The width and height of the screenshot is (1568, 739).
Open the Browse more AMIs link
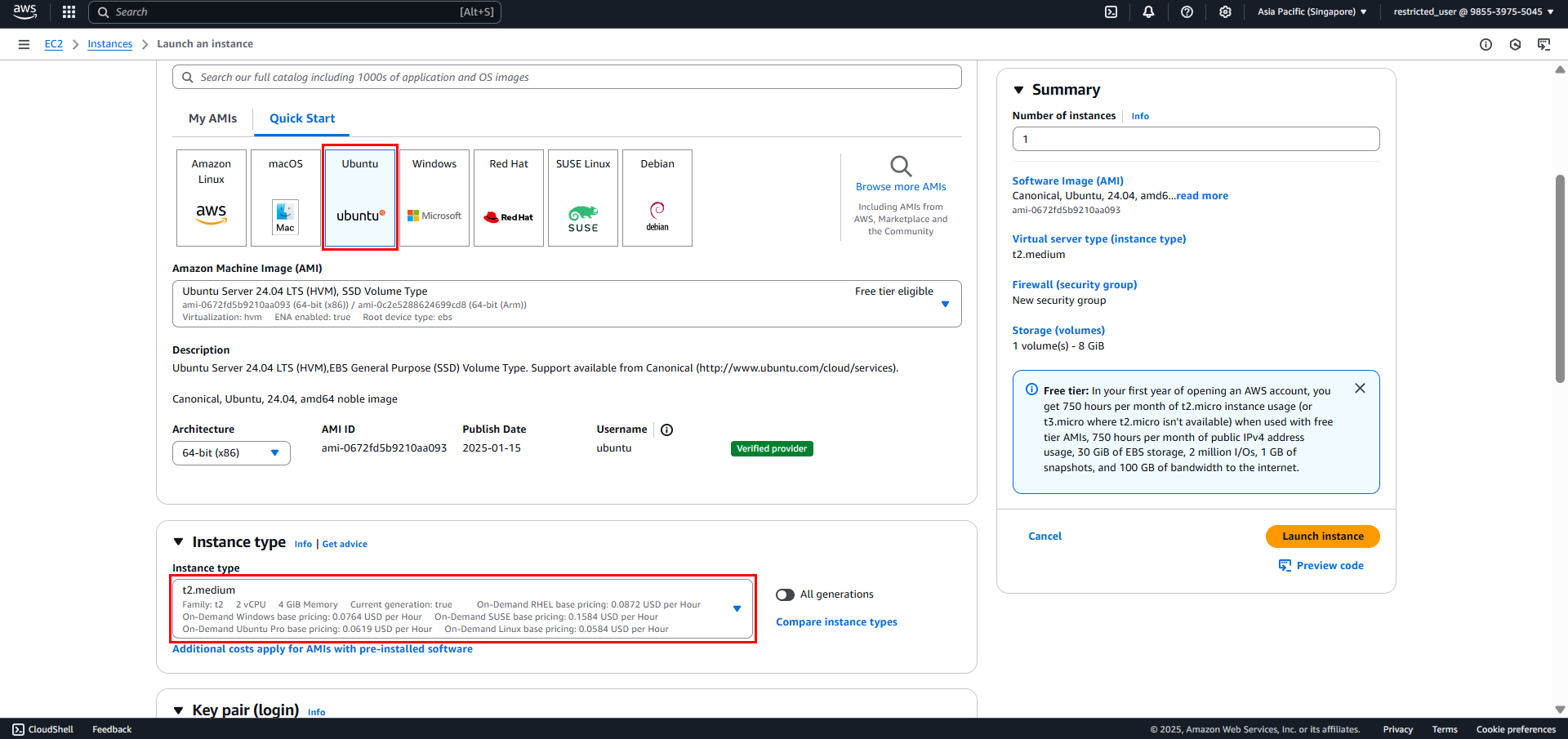tap(901, 187)
